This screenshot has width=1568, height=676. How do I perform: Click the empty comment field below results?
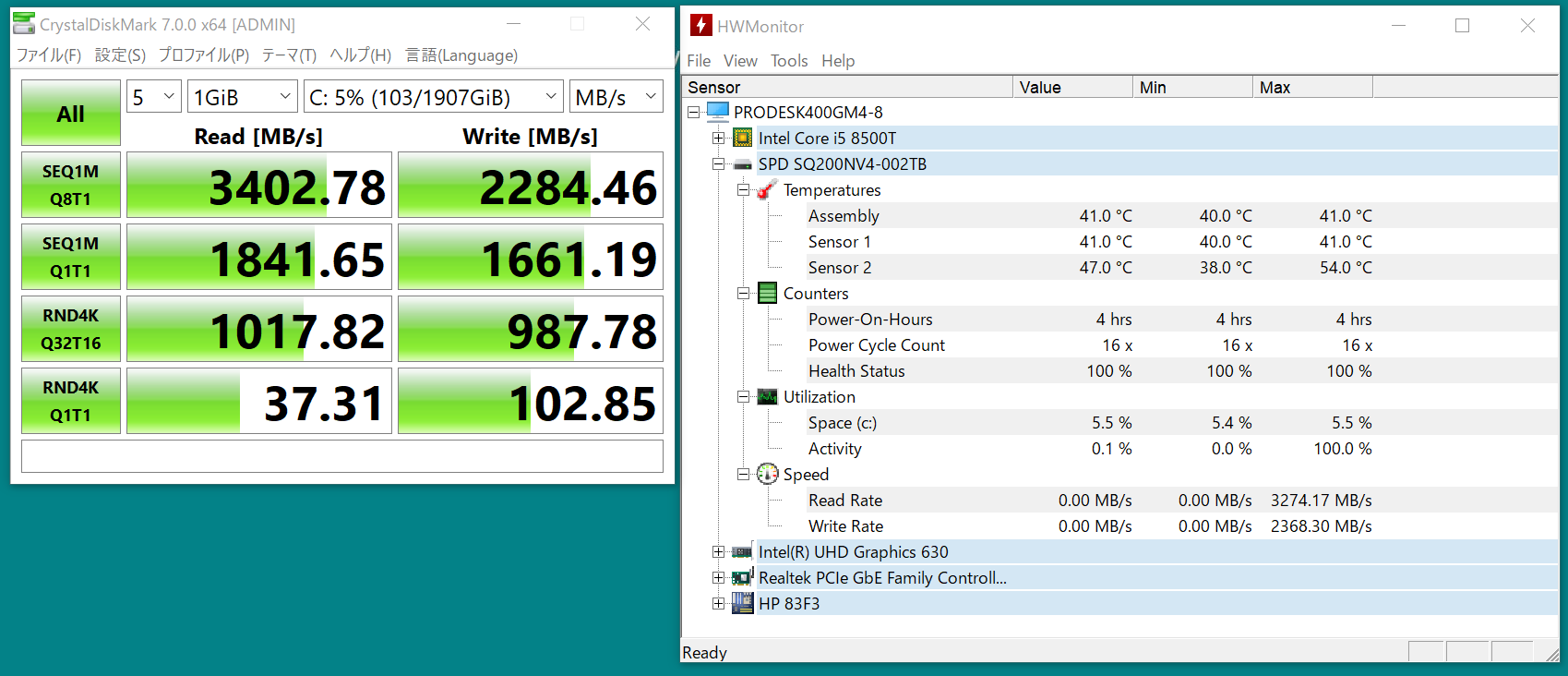(x=342, y=456)
